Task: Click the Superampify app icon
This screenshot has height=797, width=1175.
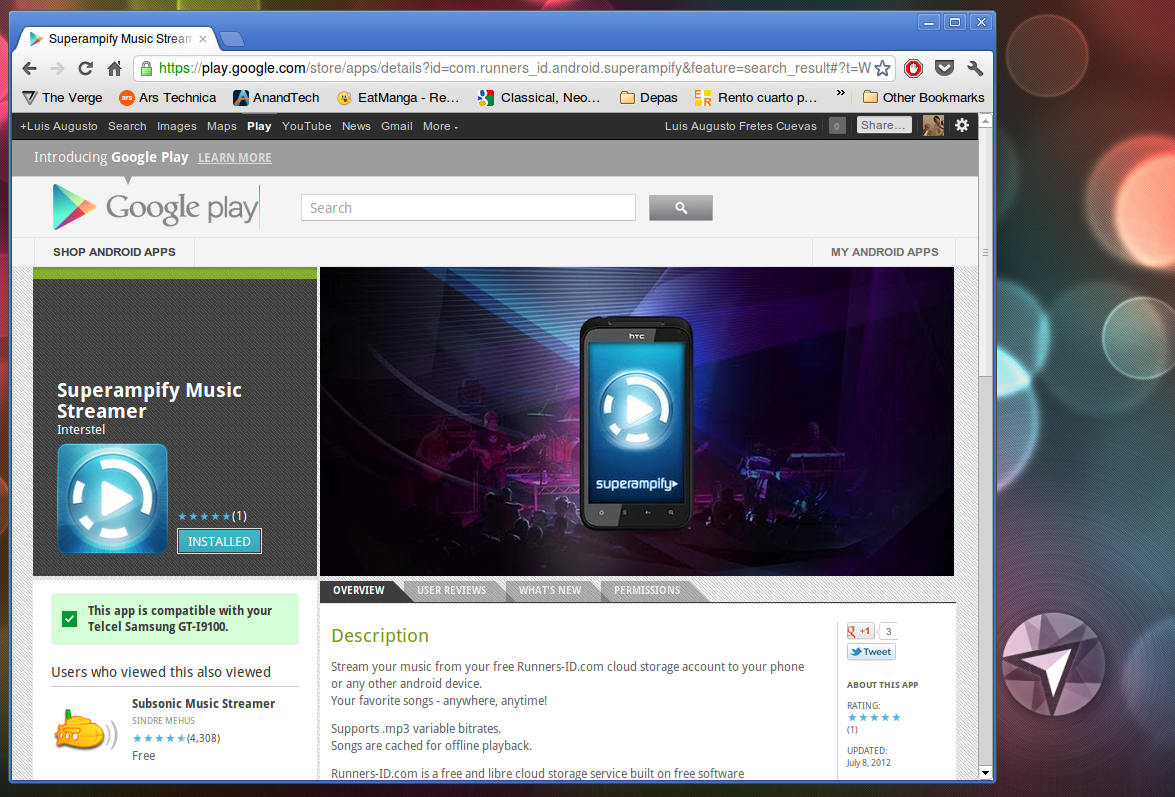Action: click(x=112, y=499)
